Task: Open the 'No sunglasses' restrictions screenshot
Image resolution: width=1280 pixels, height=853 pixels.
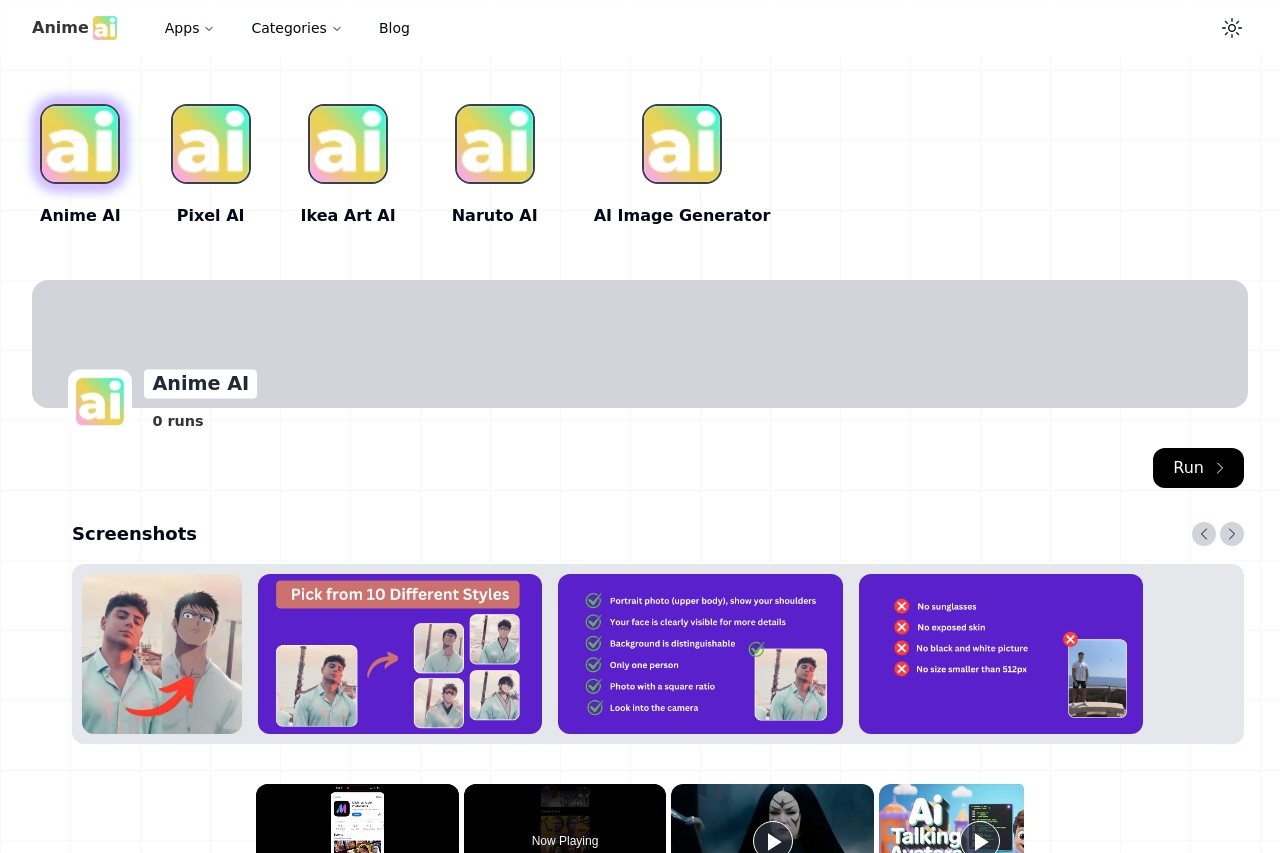Action: tap(1001, 654)
